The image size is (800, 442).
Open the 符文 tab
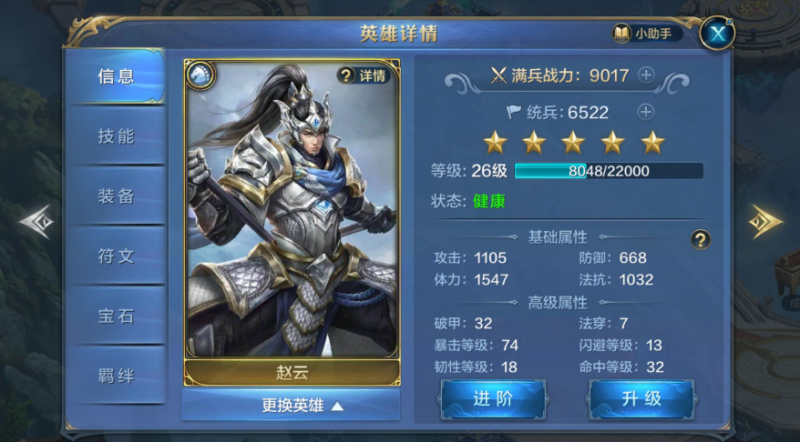[116, 256]
